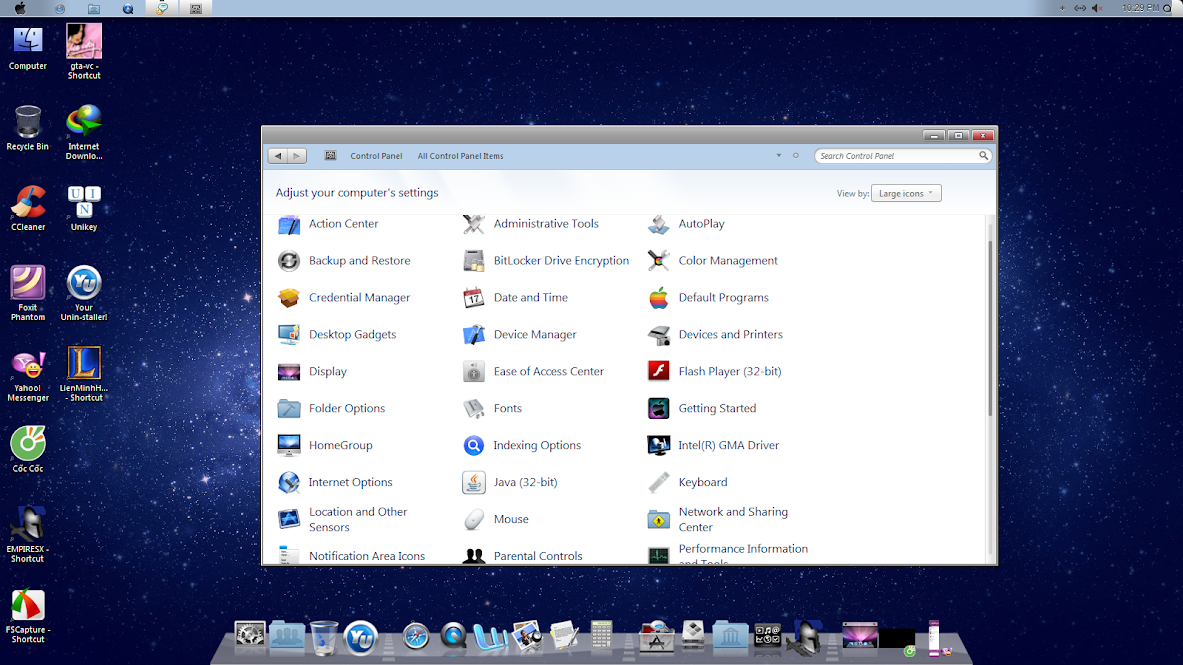Open the Intel(R) GMA Driver icon
The height and width of the screenshot is (665, 1183).
point(659,446)
